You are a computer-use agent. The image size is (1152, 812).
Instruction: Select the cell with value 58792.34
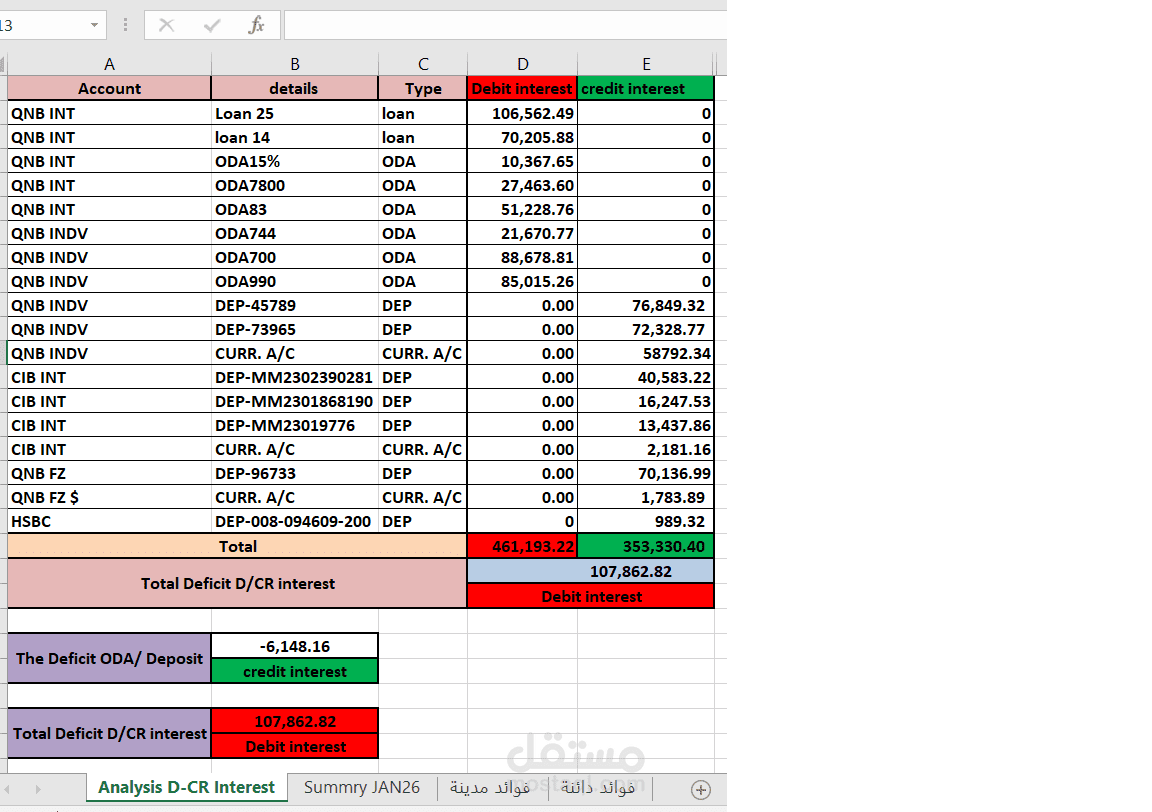click(646, 353)
